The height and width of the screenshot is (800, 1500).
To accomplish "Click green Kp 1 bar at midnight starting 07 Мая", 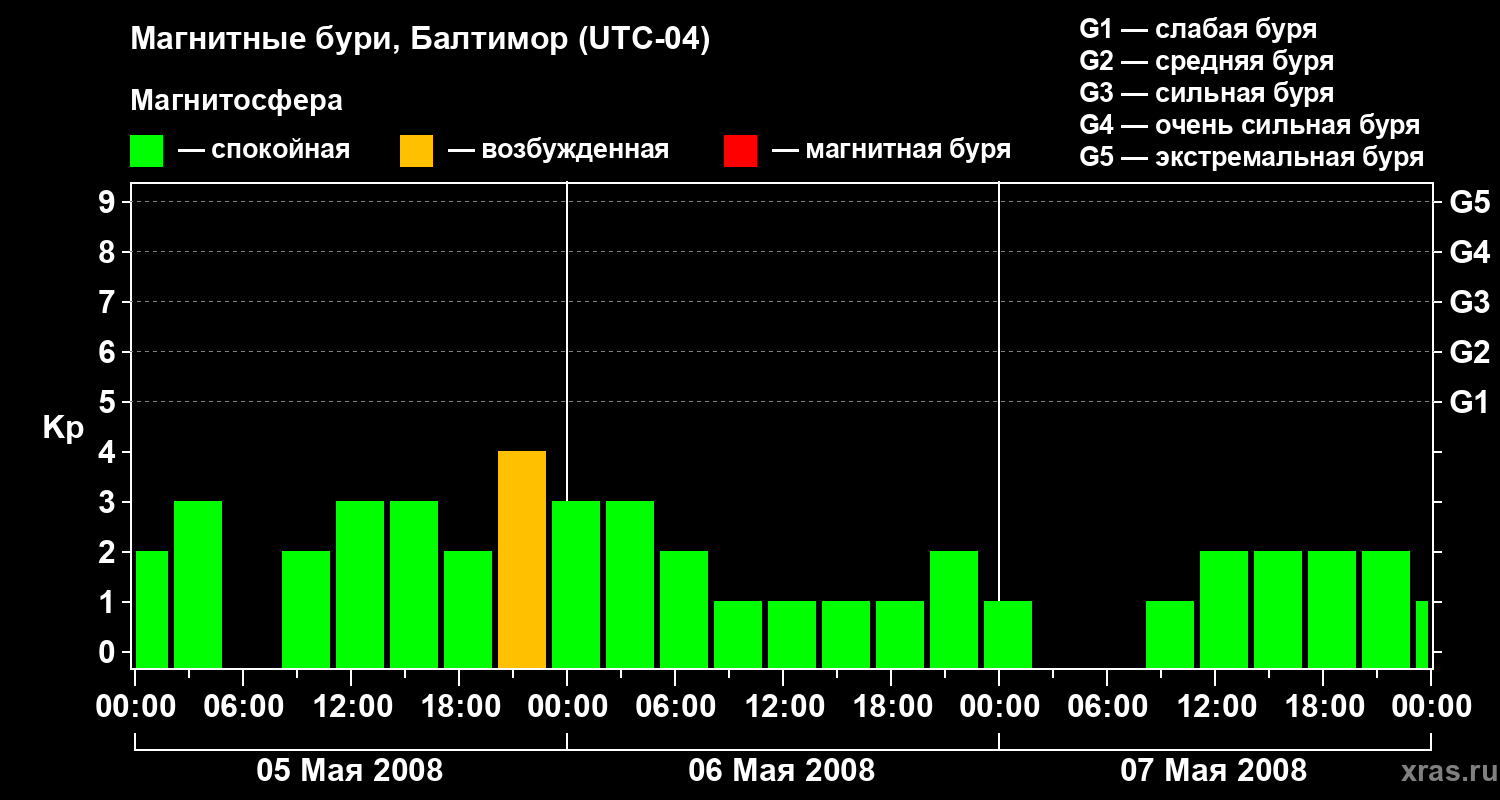I will coord(1008,635).
